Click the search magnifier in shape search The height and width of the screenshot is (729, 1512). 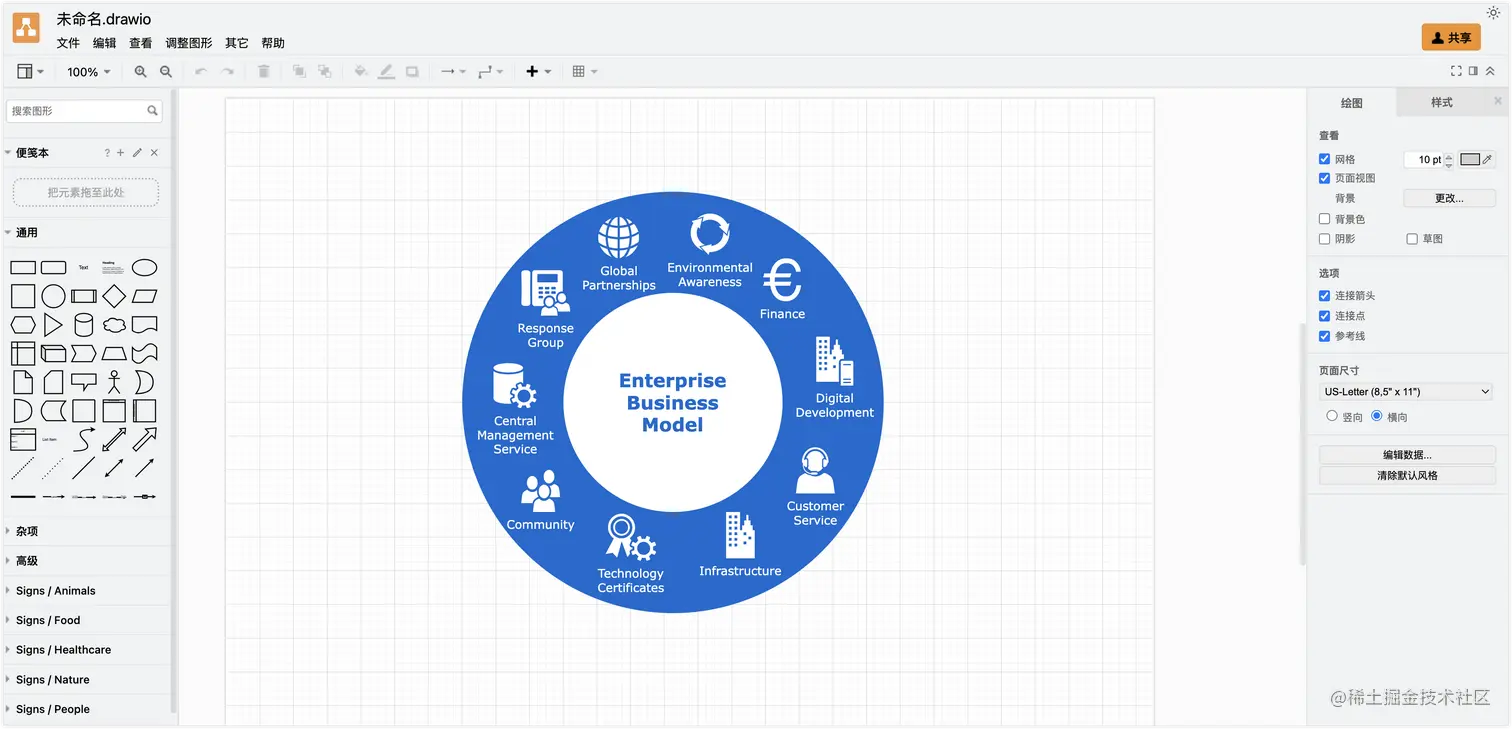point(153,111)
